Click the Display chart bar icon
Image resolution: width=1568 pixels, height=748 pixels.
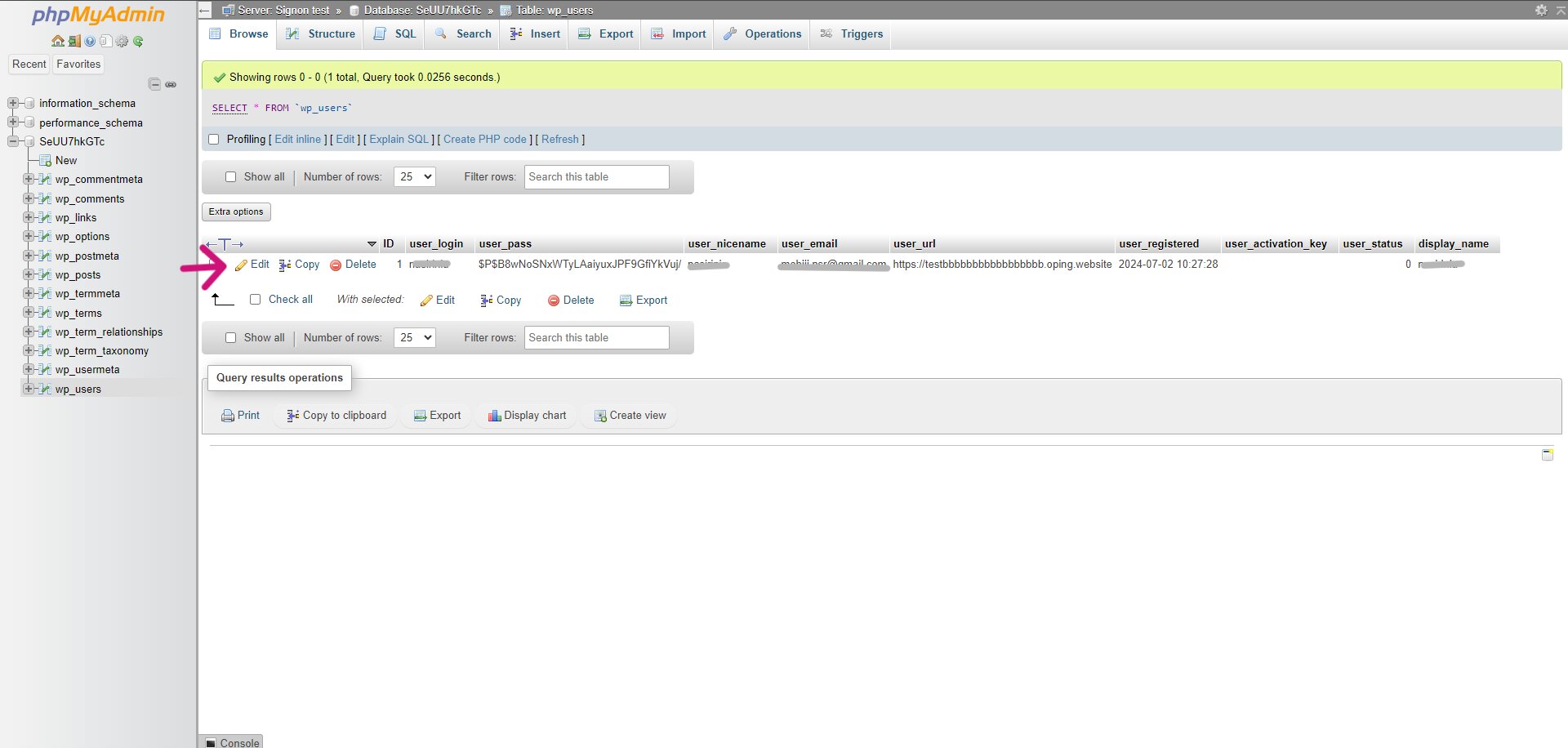click(494, 416)
